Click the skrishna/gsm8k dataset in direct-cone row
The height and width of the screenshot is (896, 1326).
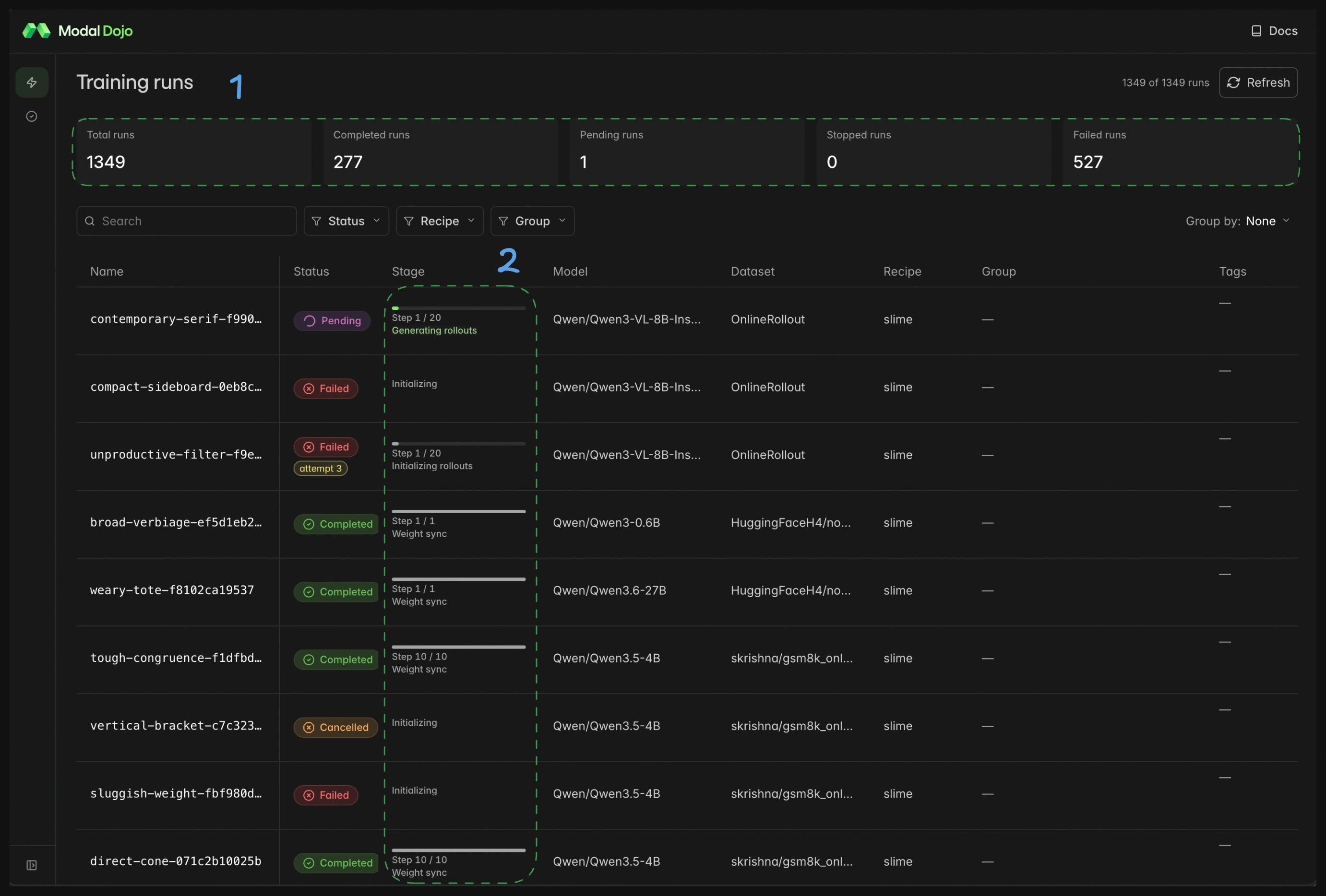(791, 861)
